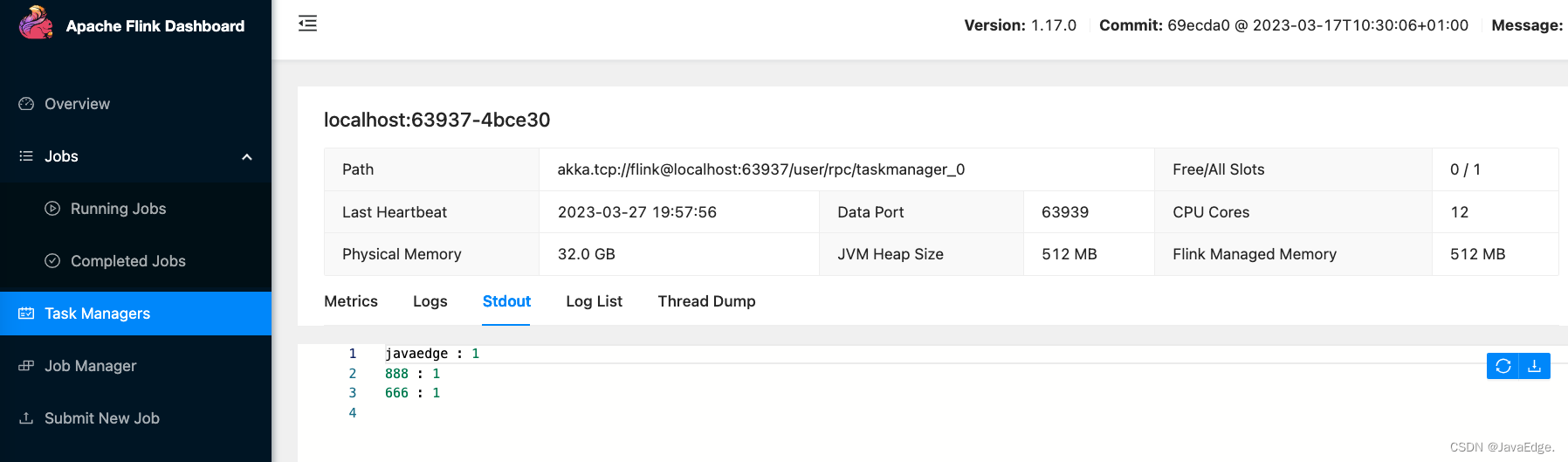The width and height of the screenshot is (1568, 462).
Task: Click the Job Manager icon in the sidebar
Action: [x=26, y=366]
